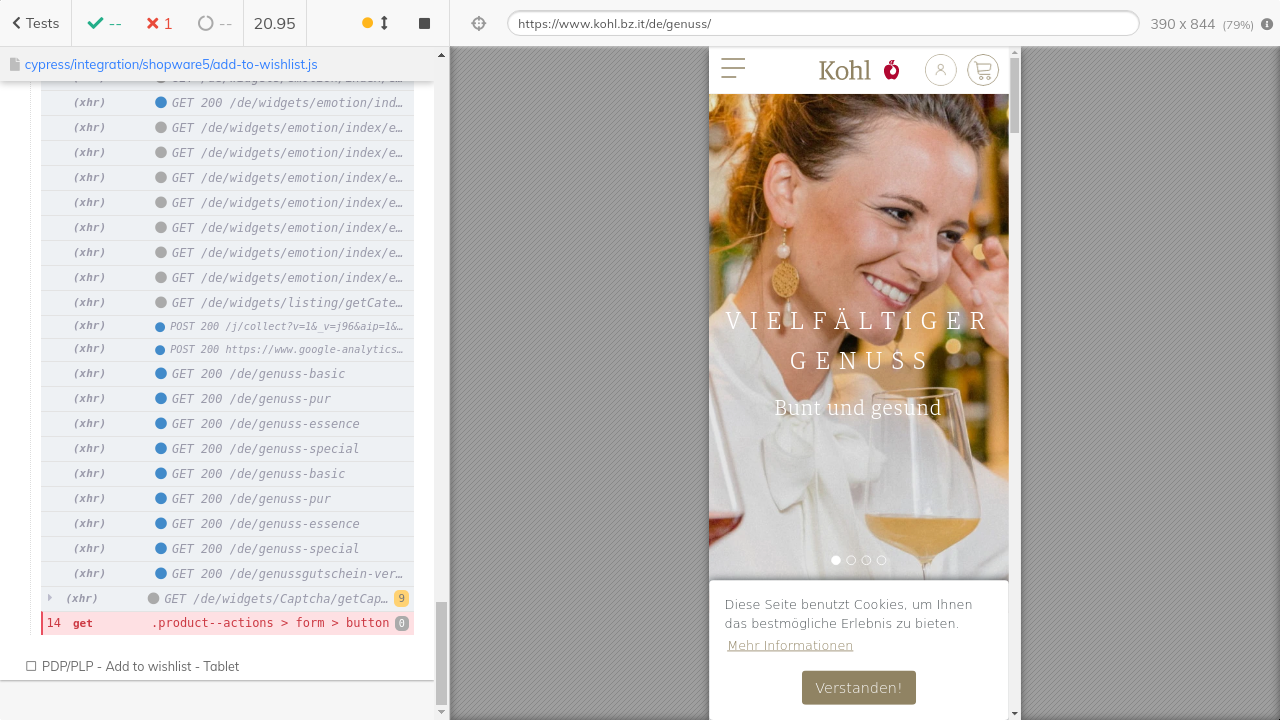This screenshot has height=720, width=1280.
Task: Click the command log scrollbar
Action: [x=441, y=650]
